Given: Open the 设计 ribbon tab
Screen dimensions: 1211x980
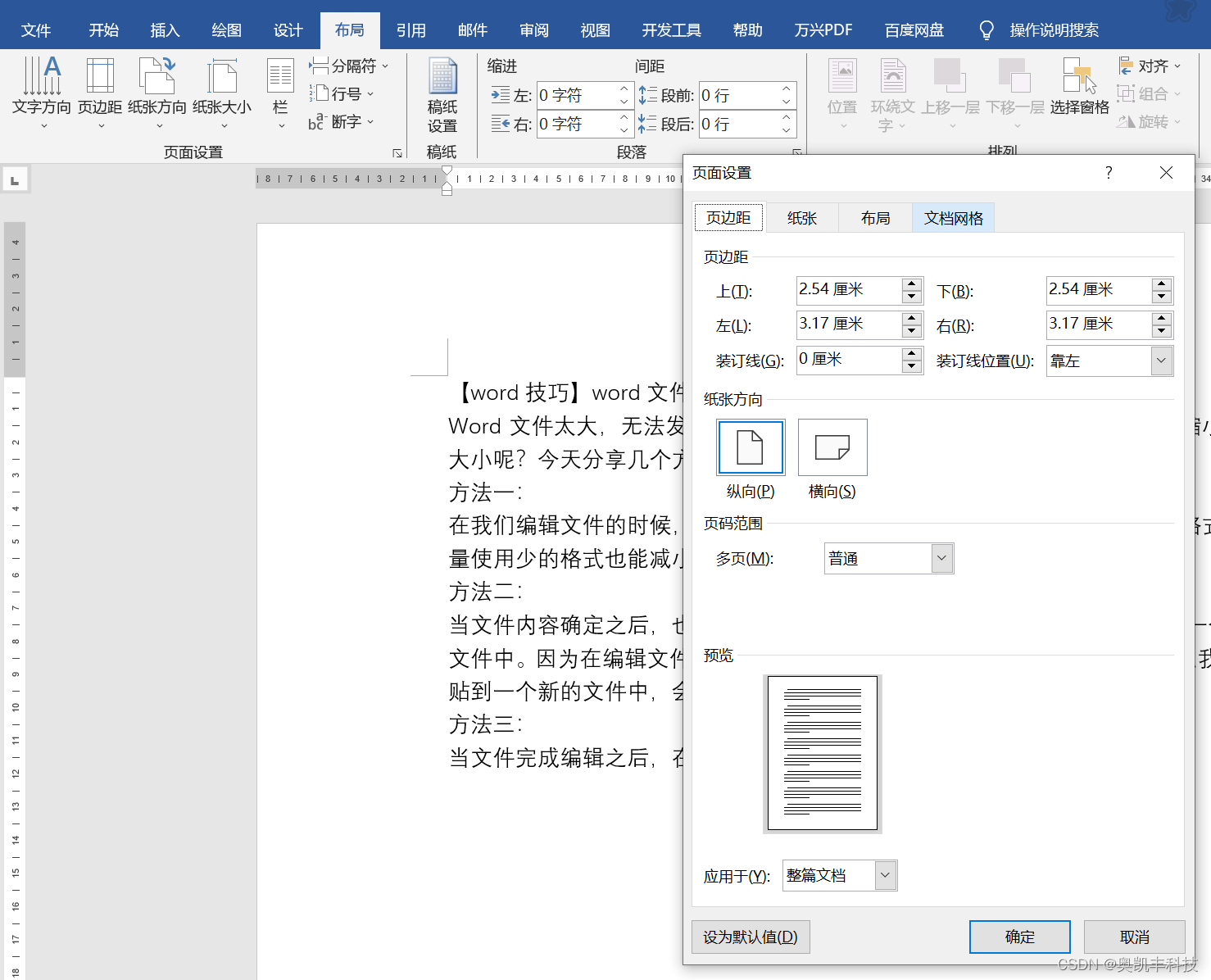Looking at the screenshot, I should [288, 30].
